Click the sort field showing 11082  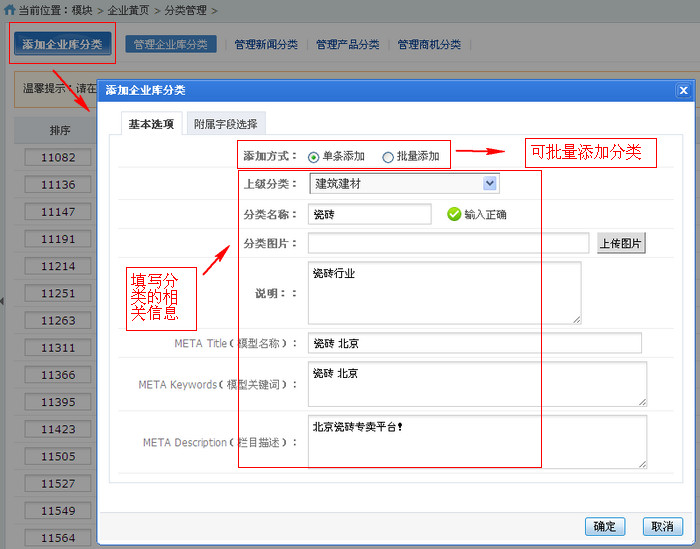click(x=58, y=158)
